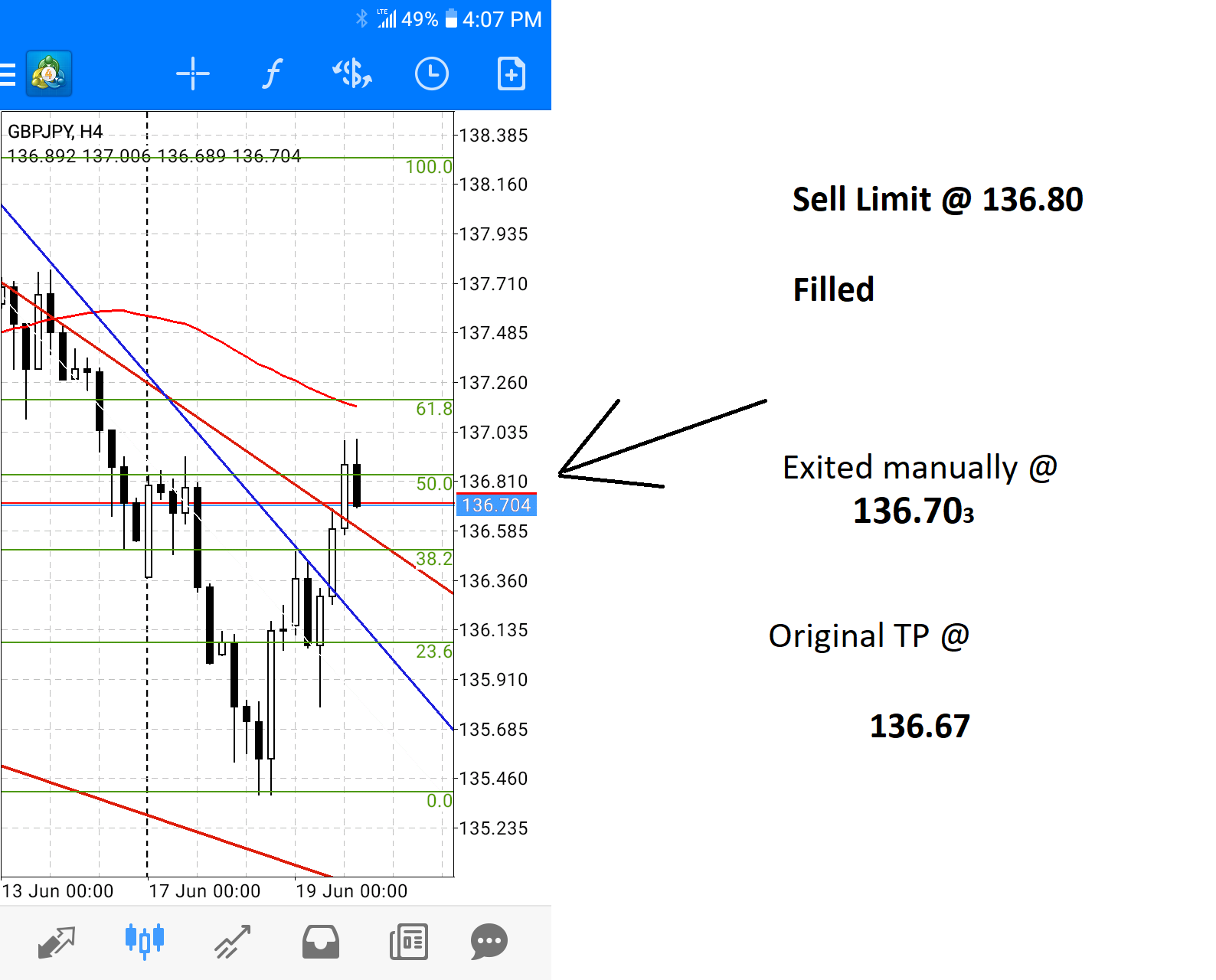This screenshot has width=1216, height=980.
Task: Tap the 38.2 Fibonacci level label
Action: [x=433, y=559]
